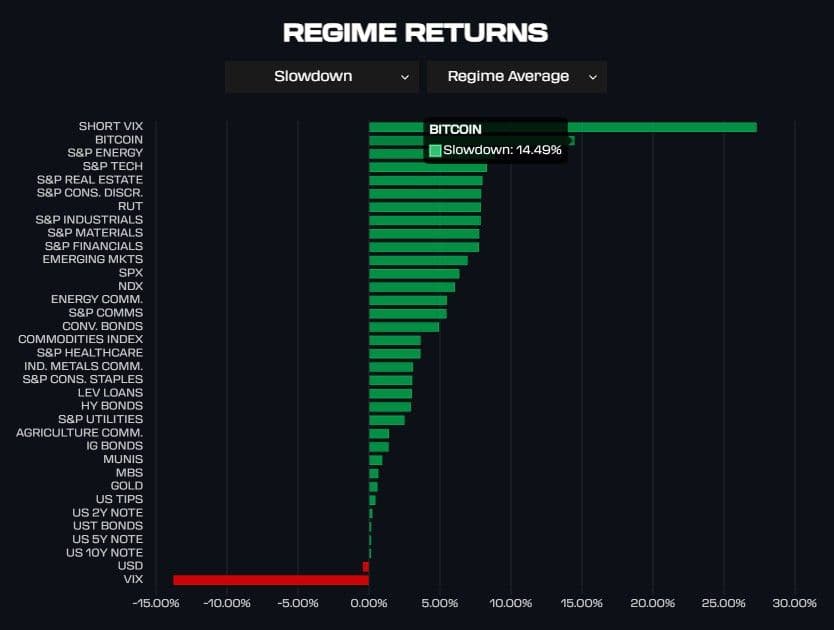Click the GOLD axis label
The height and width of the screenshot is (630, 834).
[x=126, y=486]
